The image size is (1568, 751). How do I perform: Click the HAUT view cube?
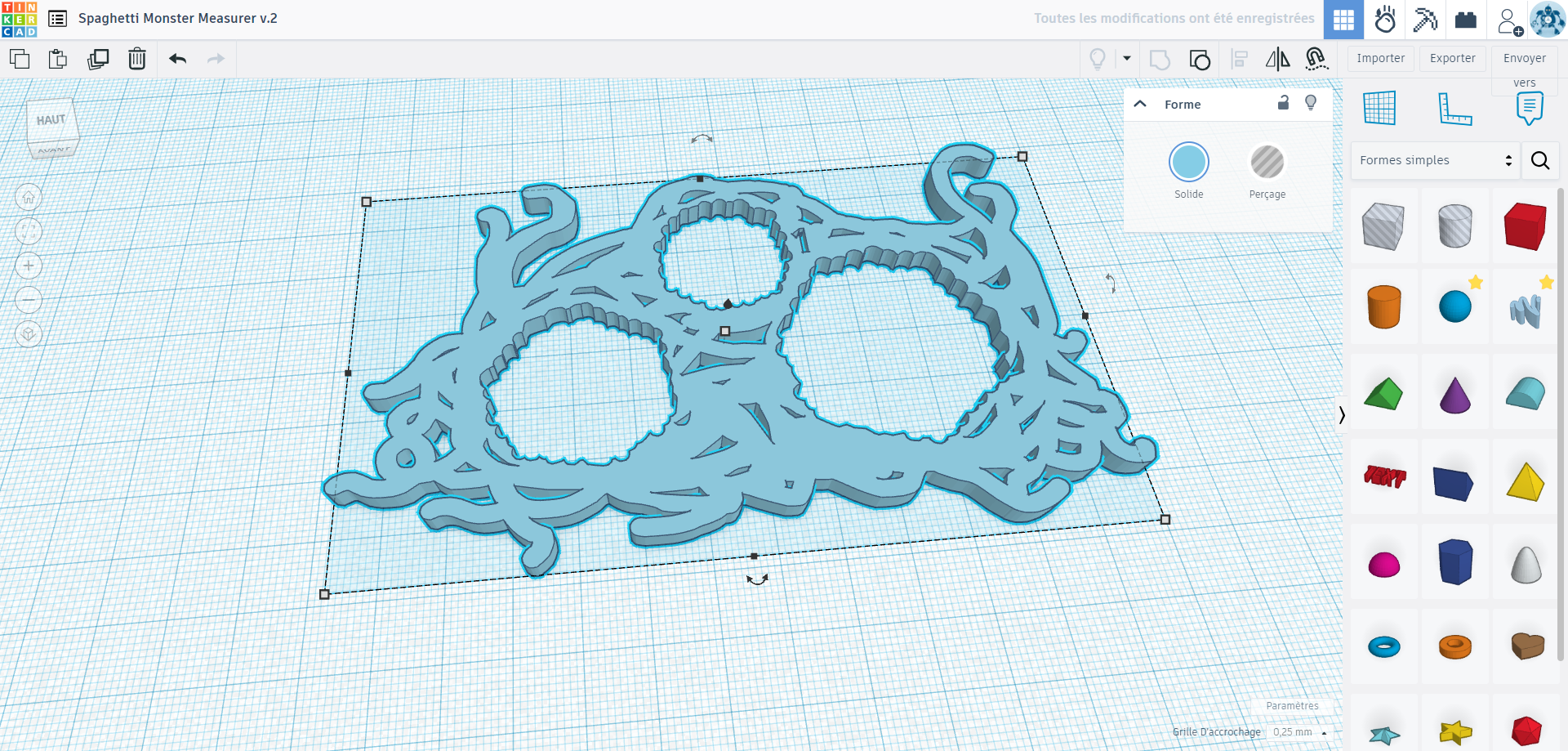click(53, 121)
